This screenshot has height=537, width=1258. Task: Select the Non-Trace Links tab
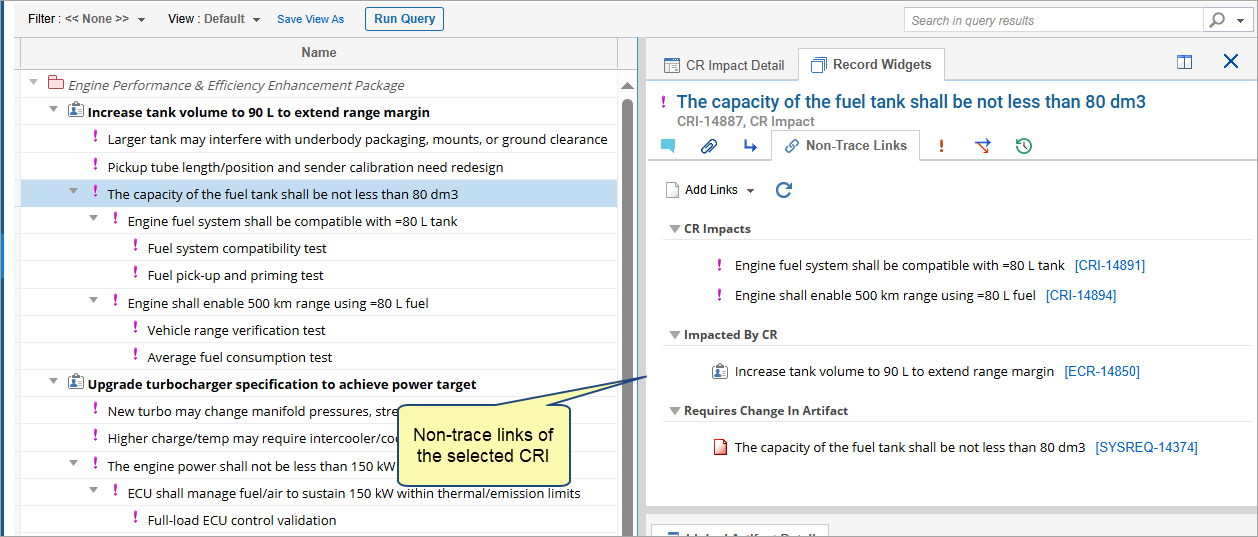click(x=845, y=146)
